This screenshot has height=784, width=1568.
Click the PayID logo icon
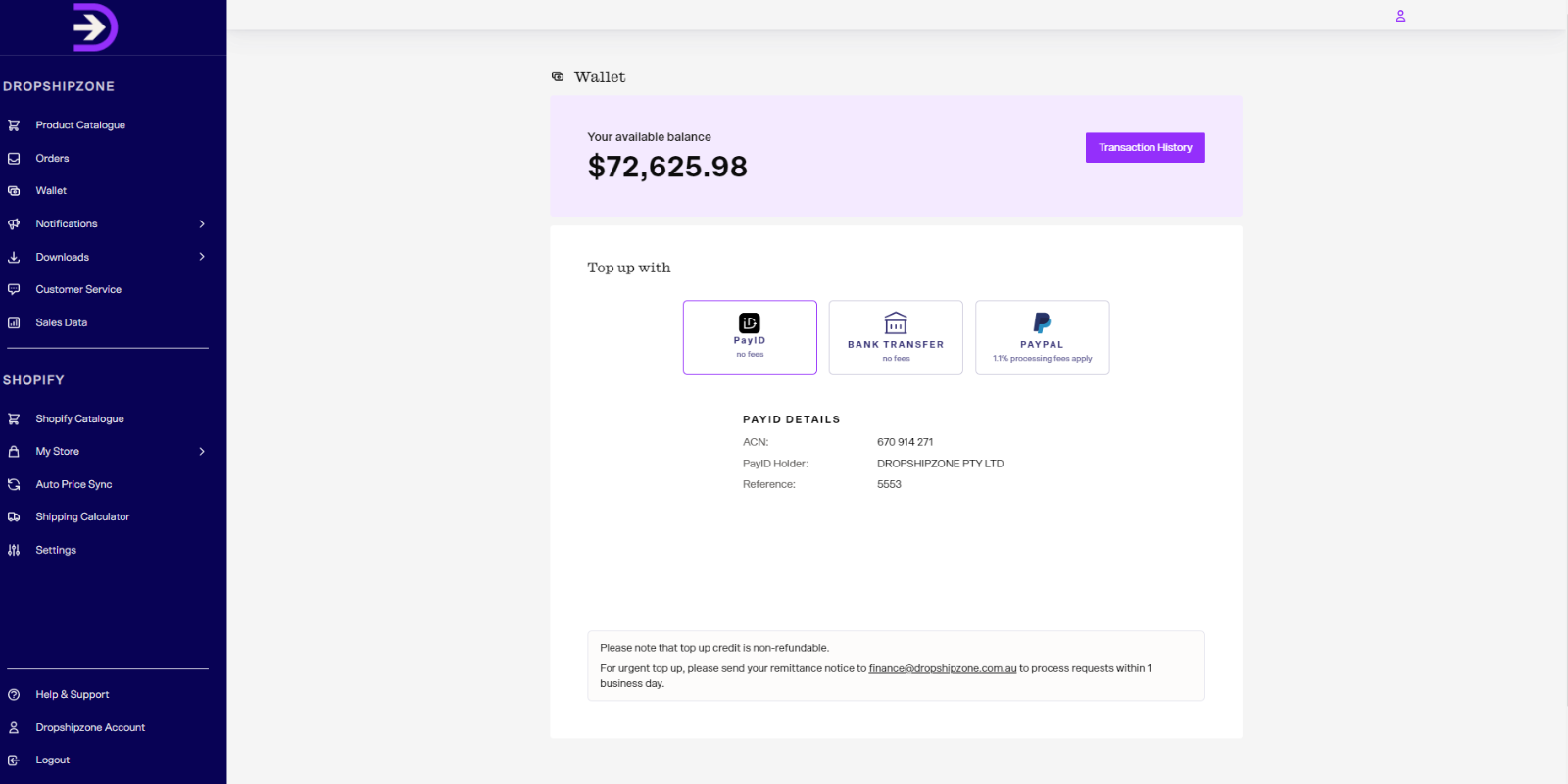pyautogui.click(x=750, y=322)
